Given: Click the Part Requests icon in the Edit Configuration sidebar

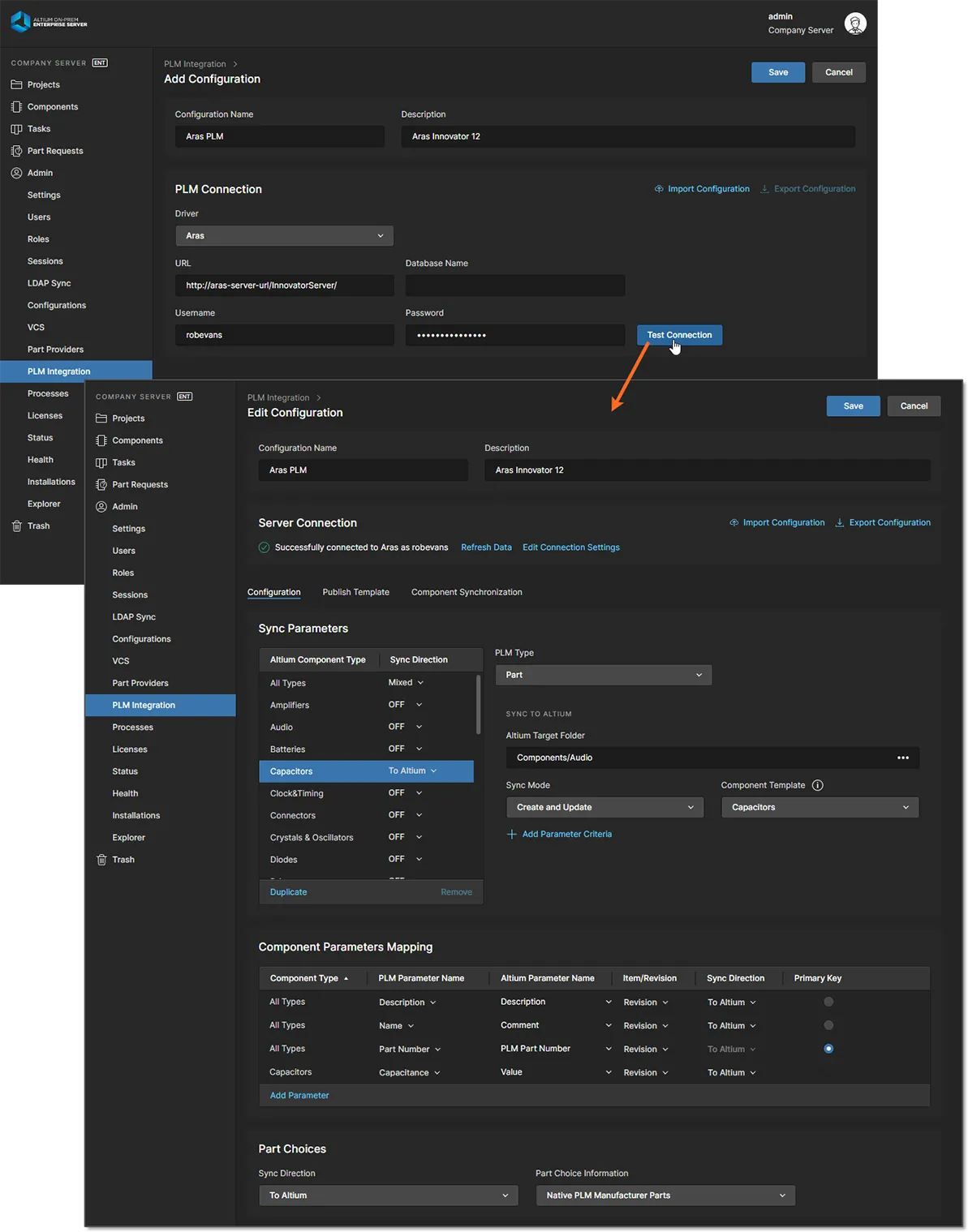Looking at the screenshot, I should 101,484.
